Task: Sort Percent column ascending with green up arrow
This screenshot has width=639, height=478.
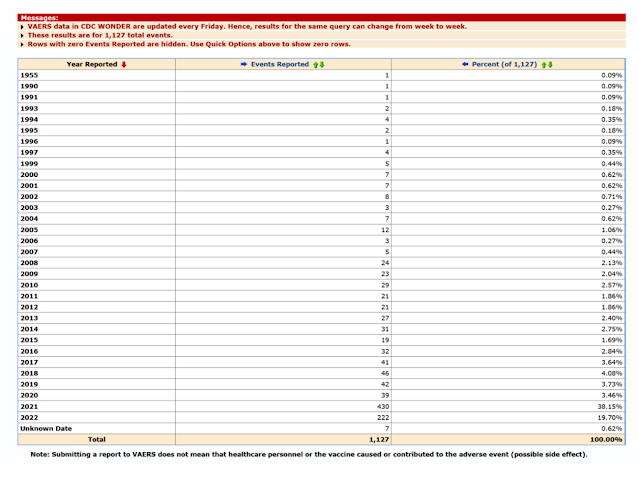Action: 544,64
